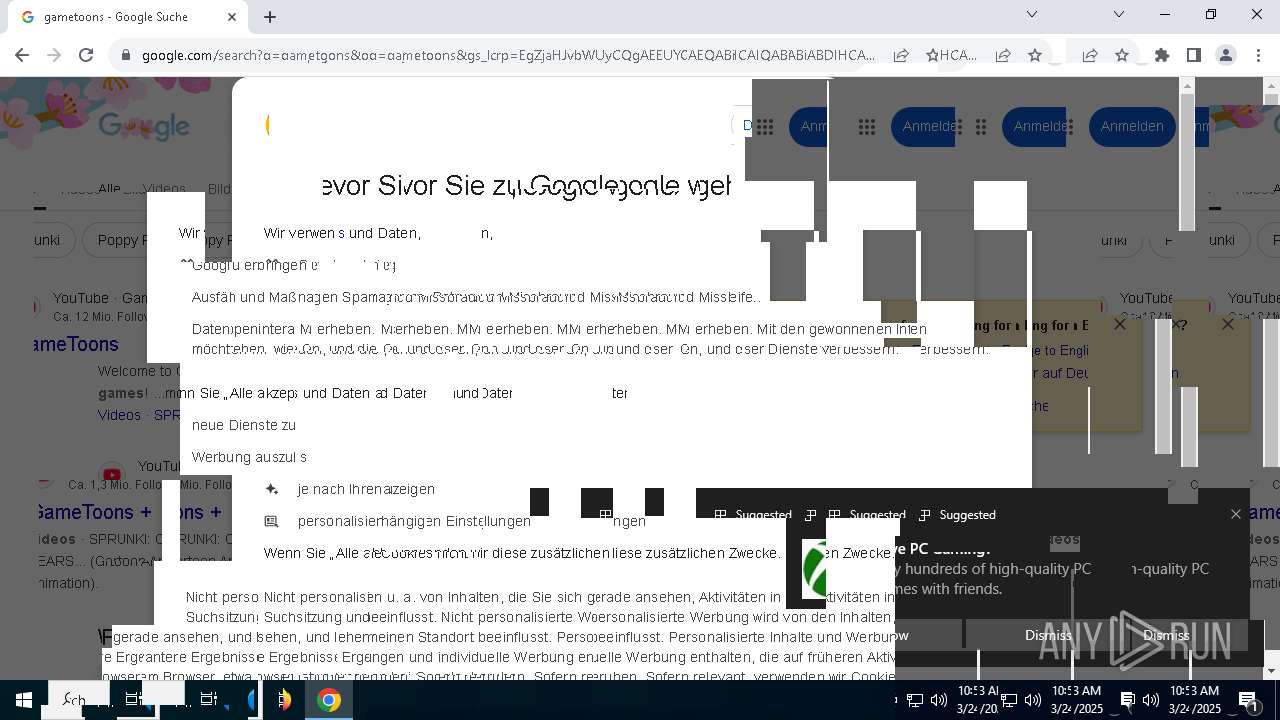This screenshot has width=1280, height=720.
Task: Click the address bar URL
Action: click(508, 56)
